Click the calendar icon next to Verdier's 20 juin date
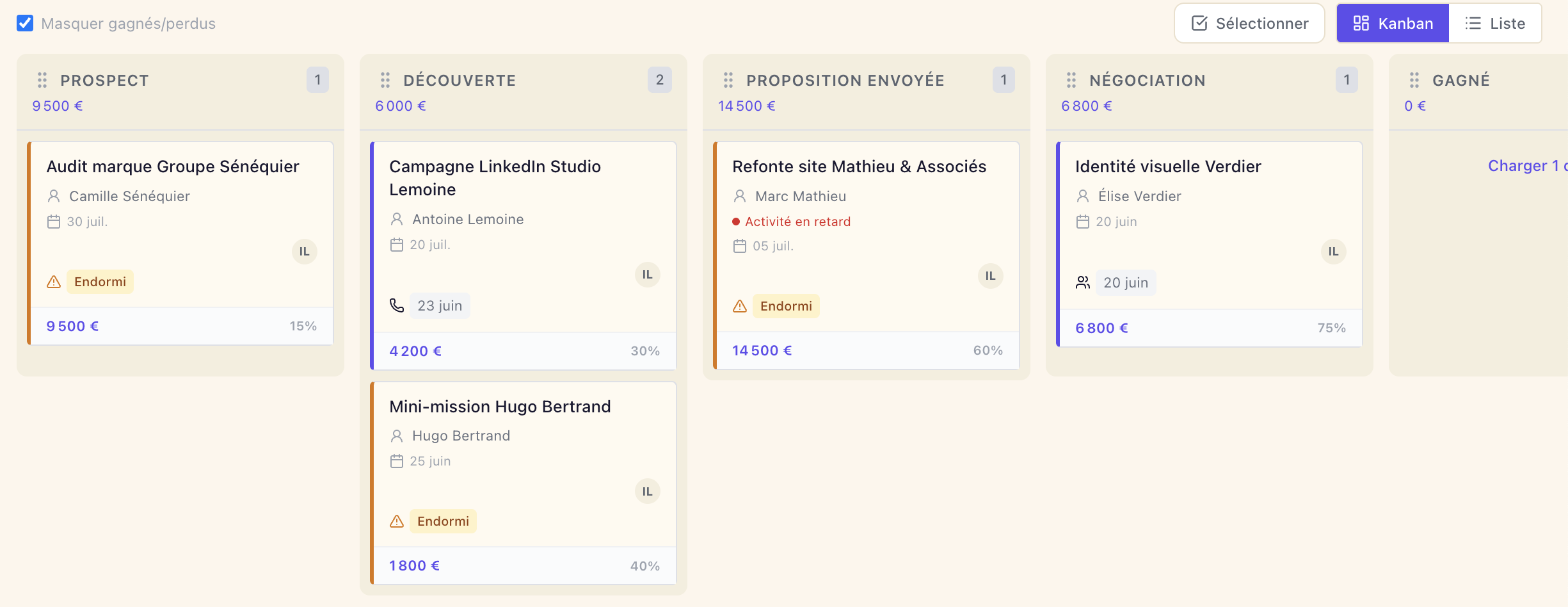Screen dimensions: 1568x607 click(1083, 222)
